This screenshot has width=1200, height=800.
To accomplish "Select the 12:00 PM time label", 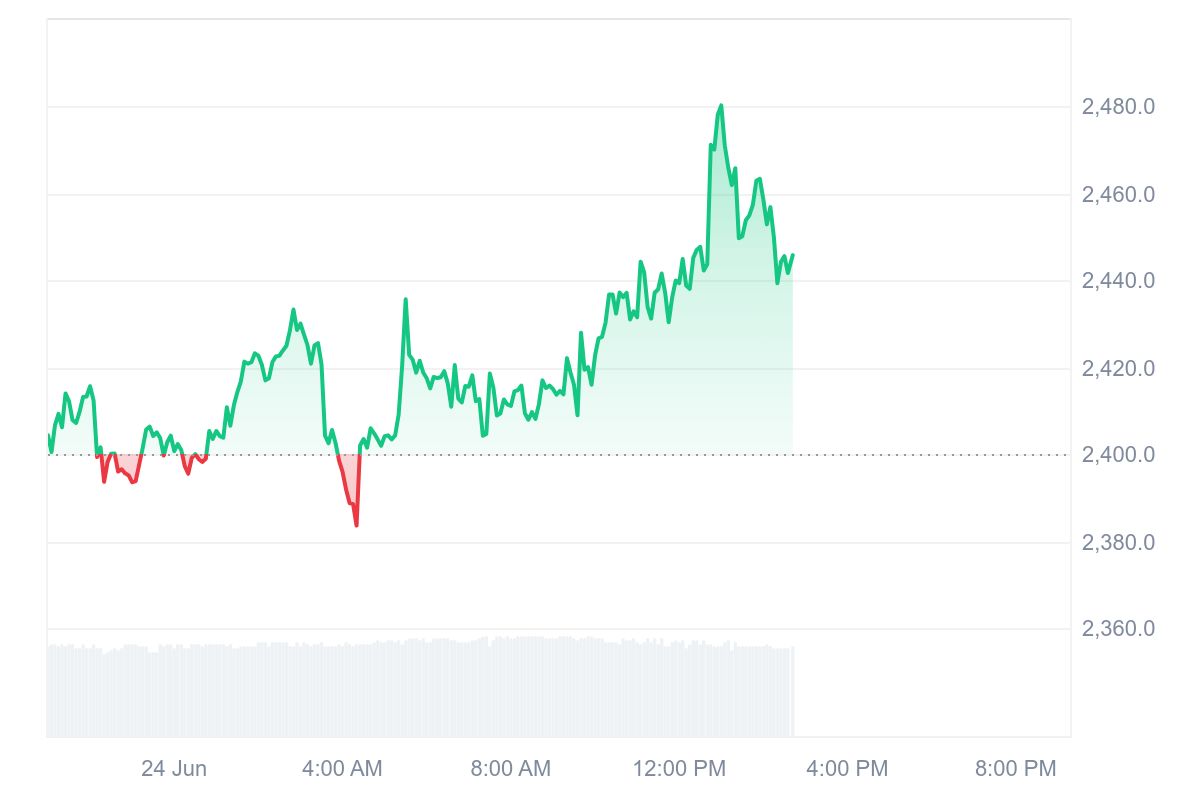I will (679, 768).
